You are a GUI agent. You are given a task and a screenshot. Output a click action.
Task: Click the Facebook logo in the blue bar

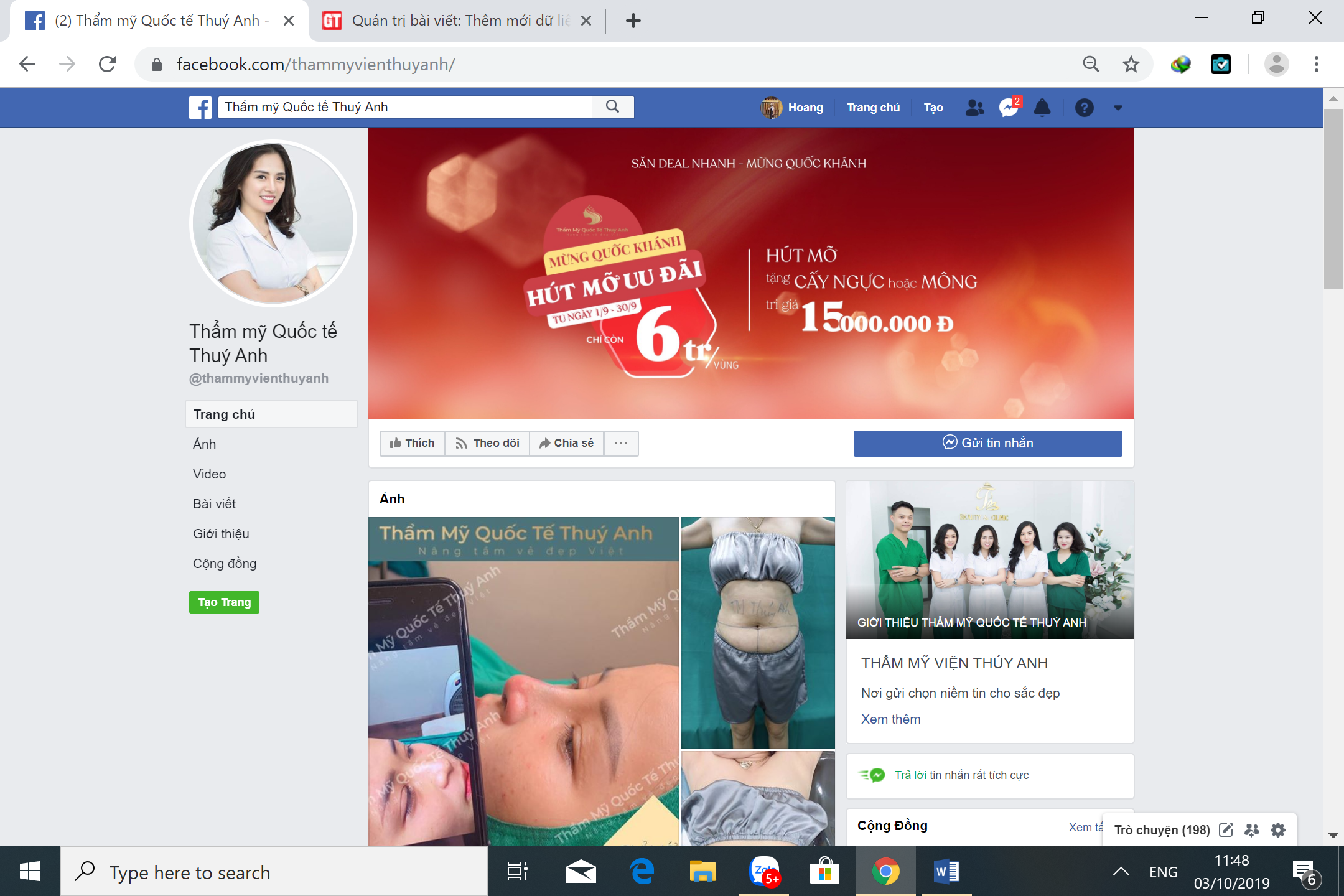click(x=200, y=108)
